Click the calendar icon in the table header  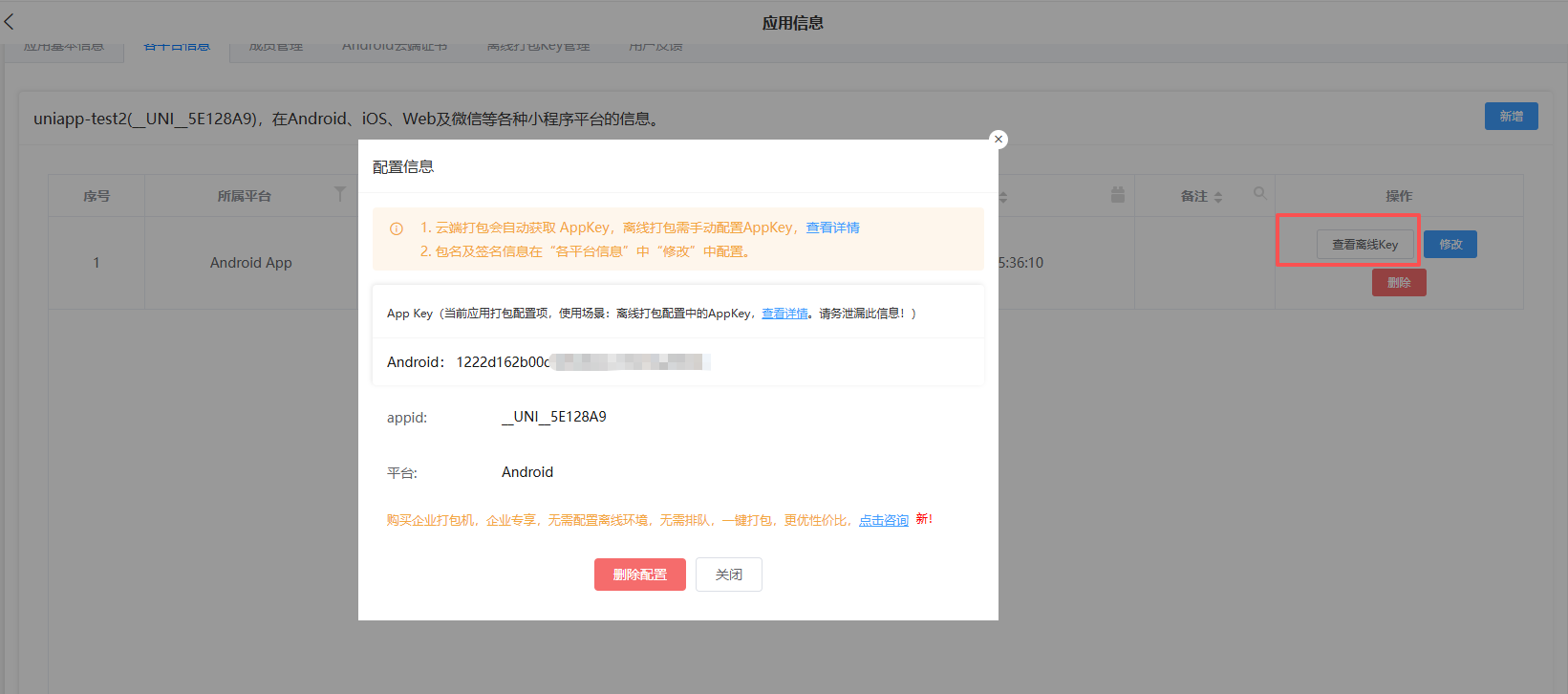tap(1117, 195)
